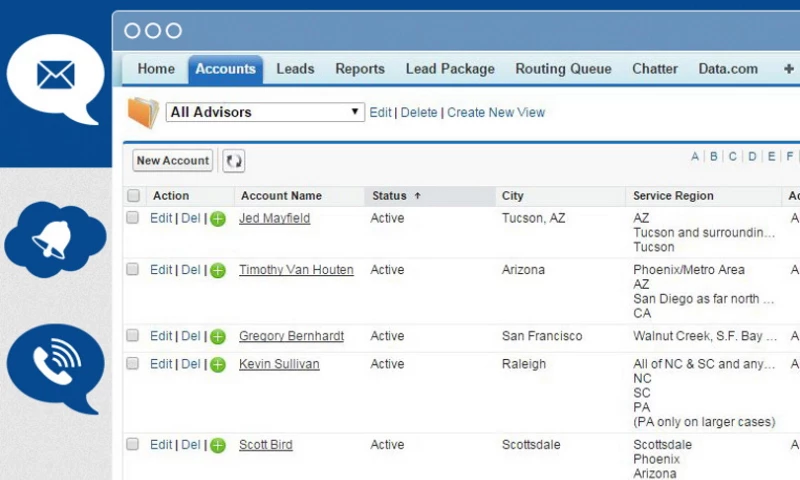Click Create New View link
The image size is (800, 480).
click(496, 112)
